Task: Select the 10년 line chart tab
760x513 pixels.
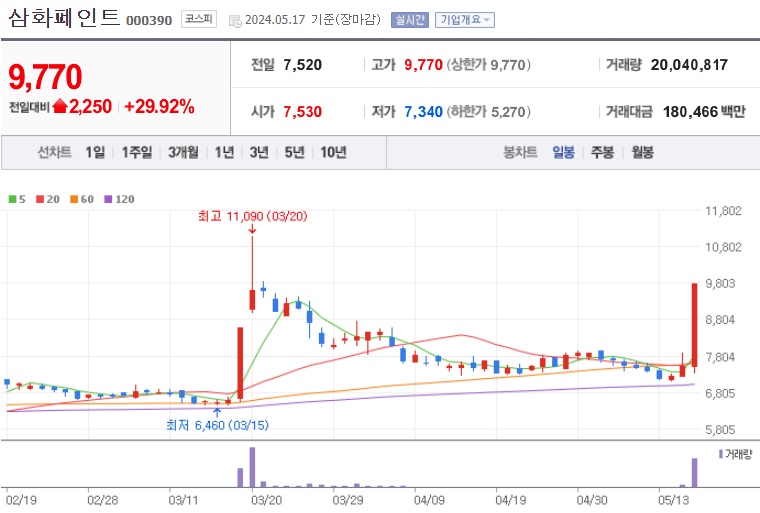Action: tap(333, 152)
